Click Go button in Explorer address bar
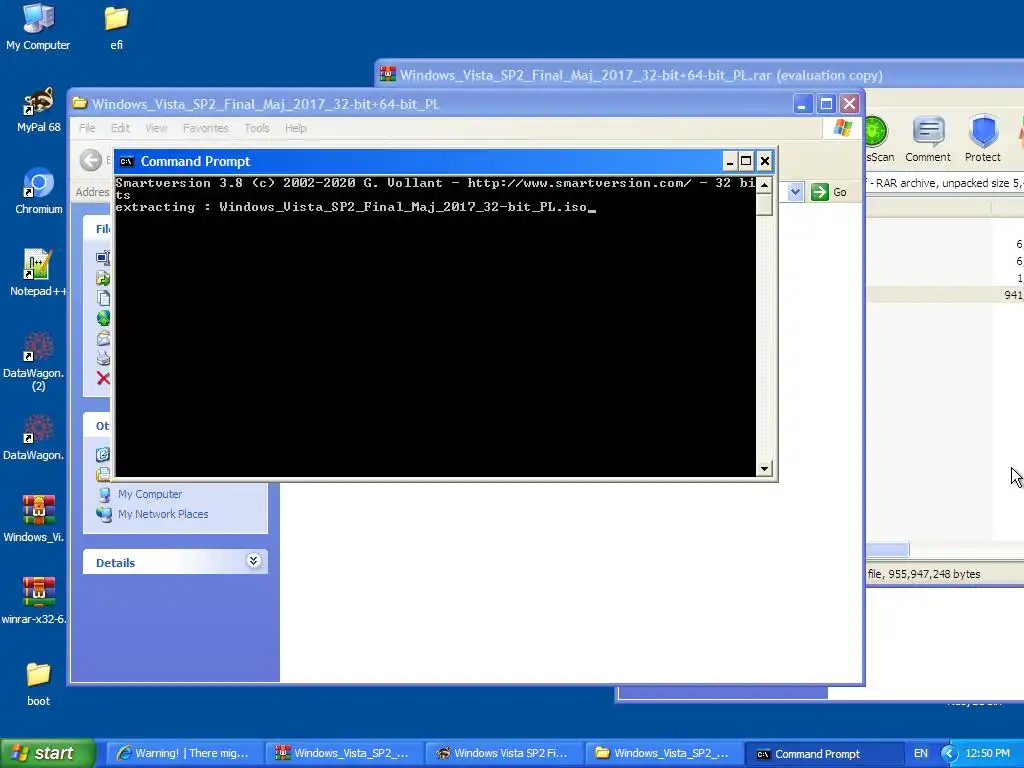The height and width of the screenshot is (768, 1024). point(829,192)
